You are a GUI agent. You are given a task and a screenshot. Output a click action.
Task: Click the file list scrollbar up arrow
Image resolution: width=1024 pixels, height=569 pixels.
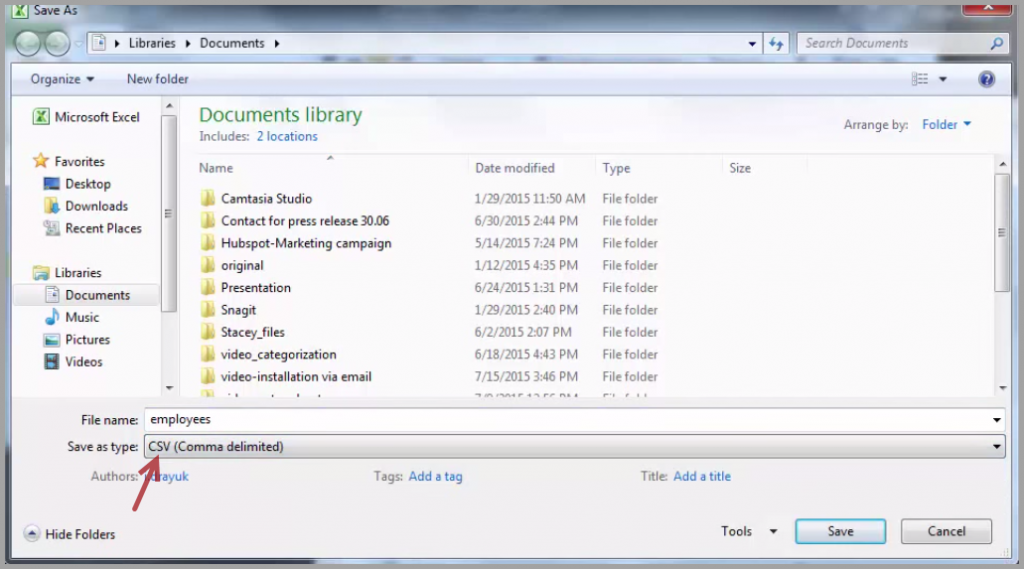point(1002,164)
